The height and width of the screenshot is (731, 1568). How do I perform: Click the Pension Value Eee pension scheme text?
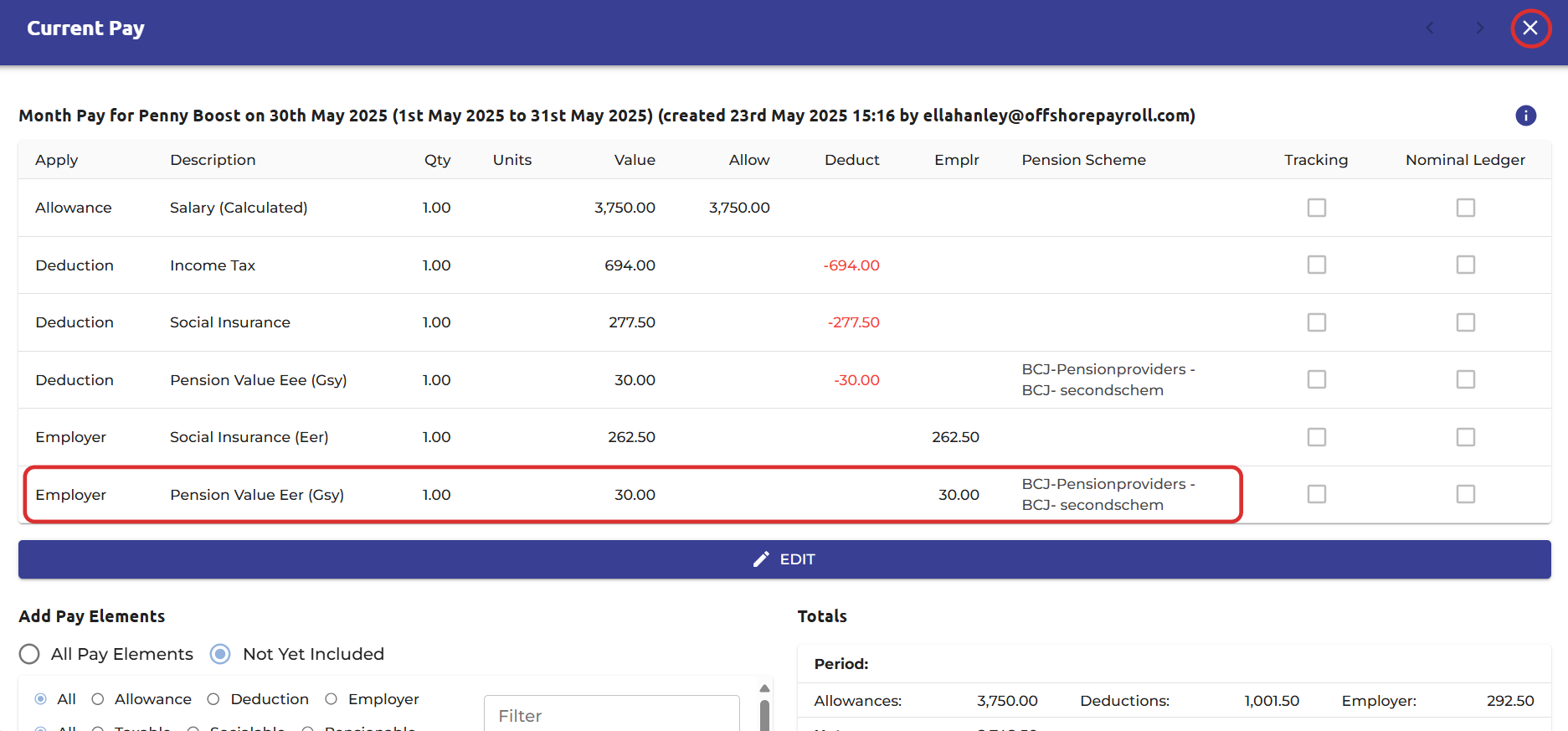1108,379
